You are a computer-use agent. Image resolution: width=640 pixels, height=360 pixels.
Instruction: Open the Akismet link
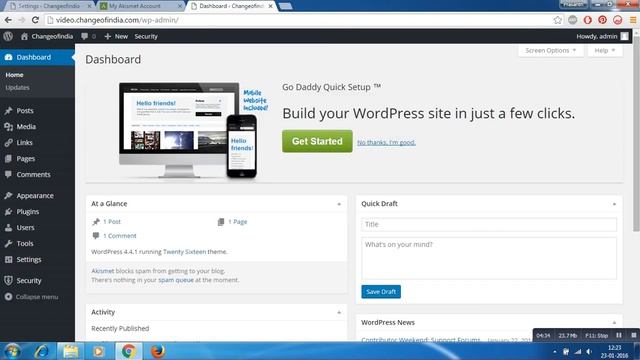point(102,271)
